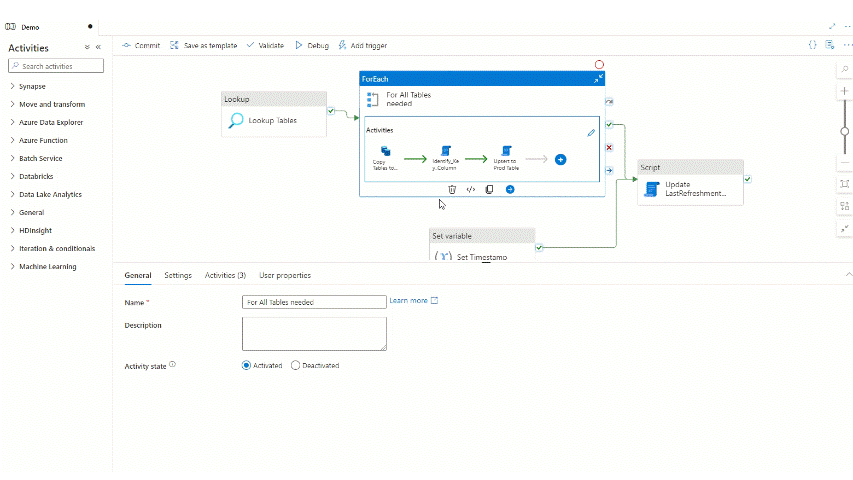This screenshot has height=480, width=853.
Task: Add a new activity inside ForEach with plus
Action: 560,159
